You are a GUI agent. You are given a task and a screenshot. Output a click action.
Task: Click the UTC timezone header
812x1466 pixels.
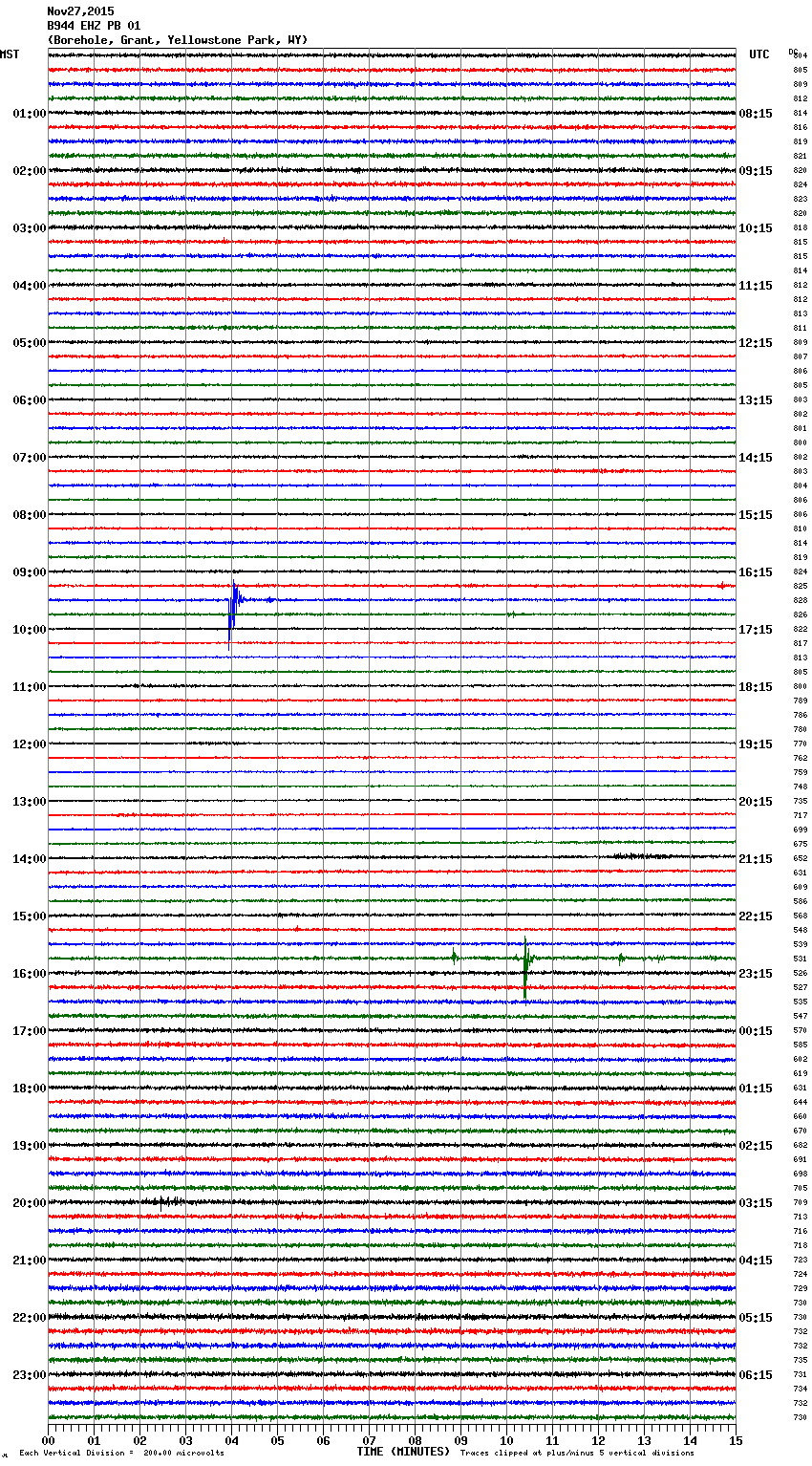[759, 54]
